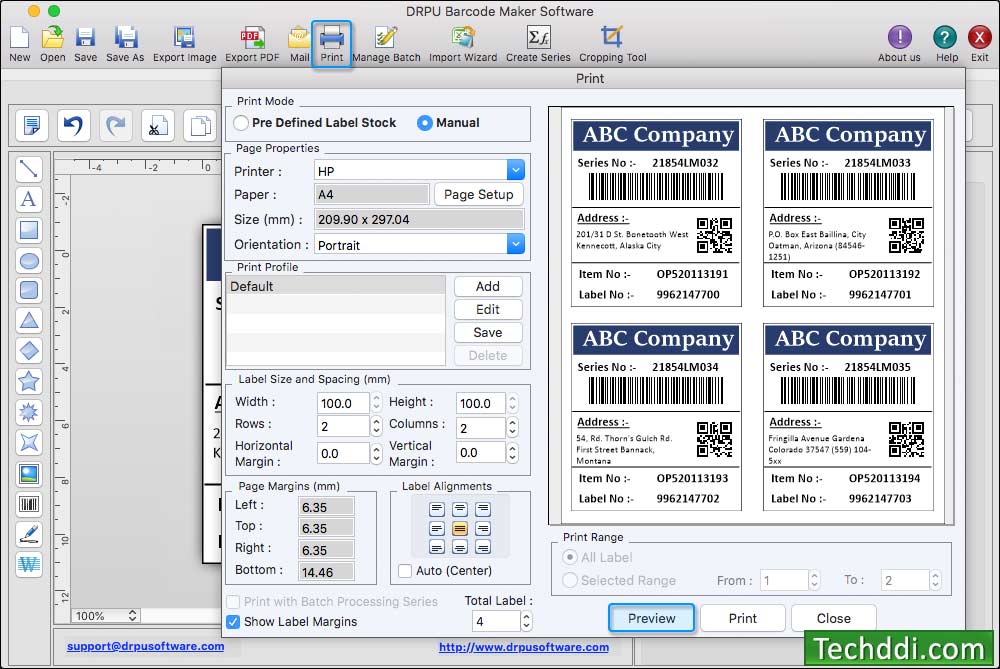Image resolution: width=1000 pixels, height=669 pixels.
Task: Click the Rows stepper arrows
Action: tap(376, 426)
